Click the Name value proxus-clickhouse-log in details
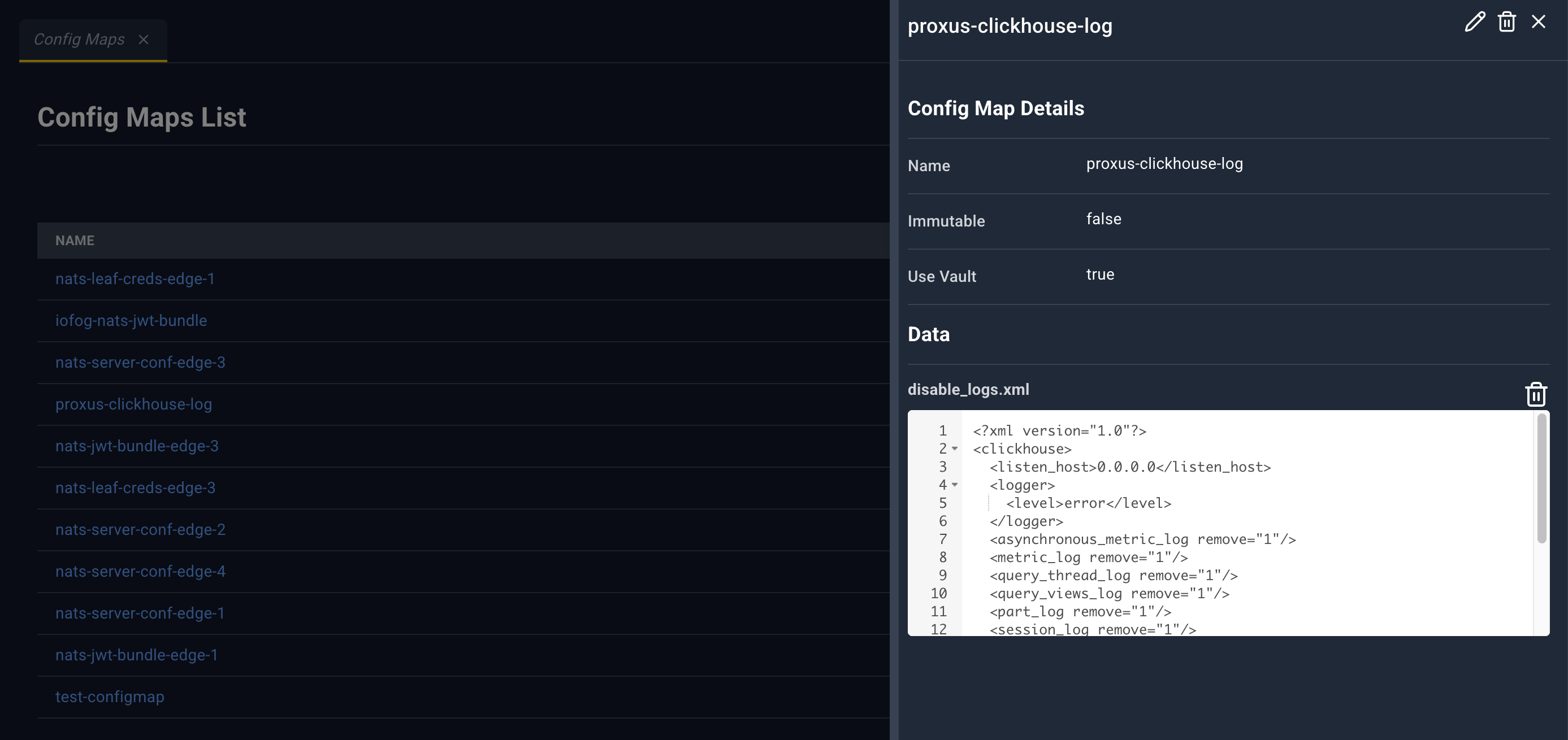1568x740 pixels. click(1164, 164)
